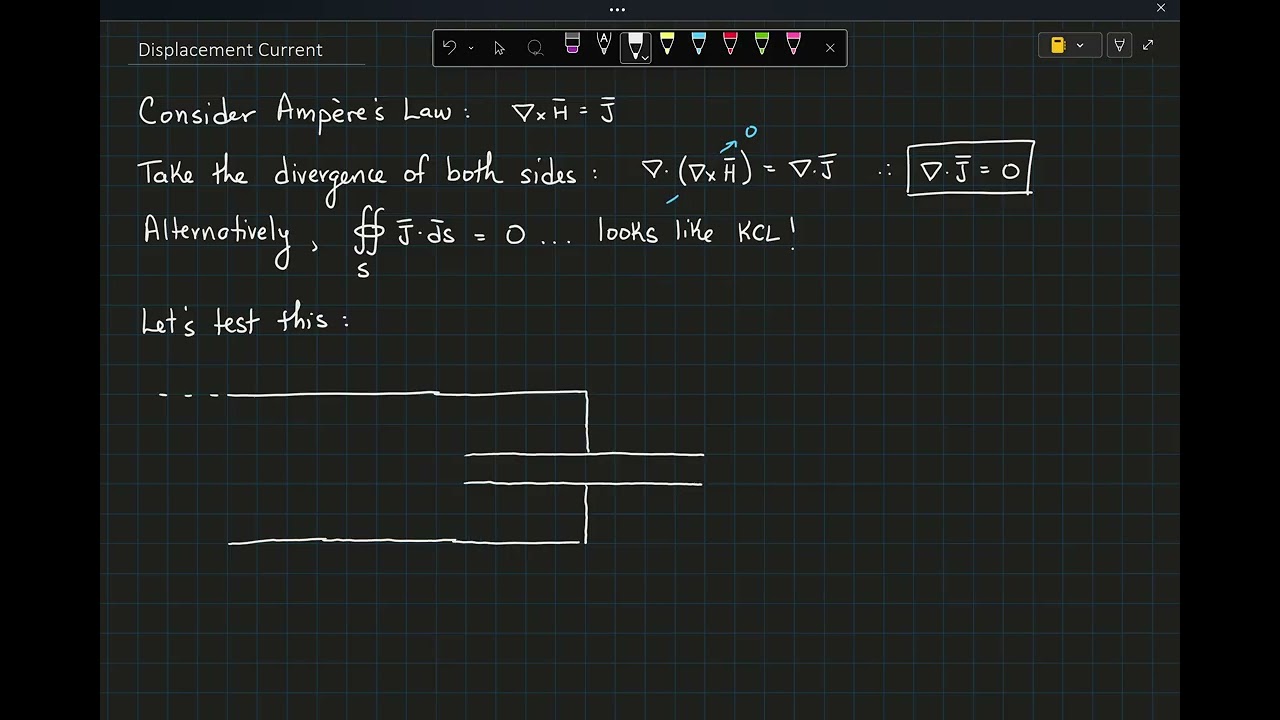
Task: Switch to the yellow pen
Action: (667, 44)
